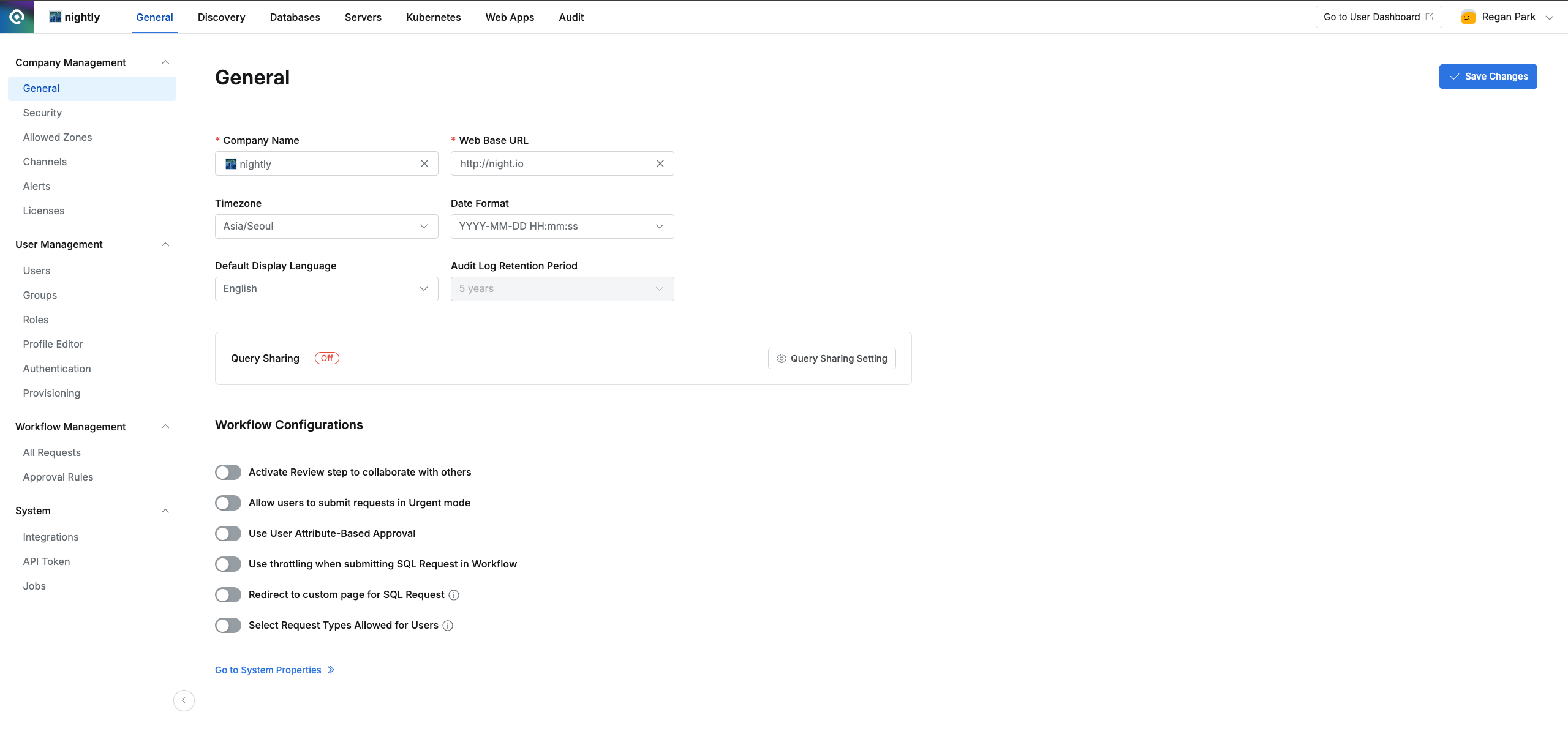Click info icon next to Redirect to custom page
Image resolution: width=1568 pixels, height=734 pixels.
[x=454, y=595]
